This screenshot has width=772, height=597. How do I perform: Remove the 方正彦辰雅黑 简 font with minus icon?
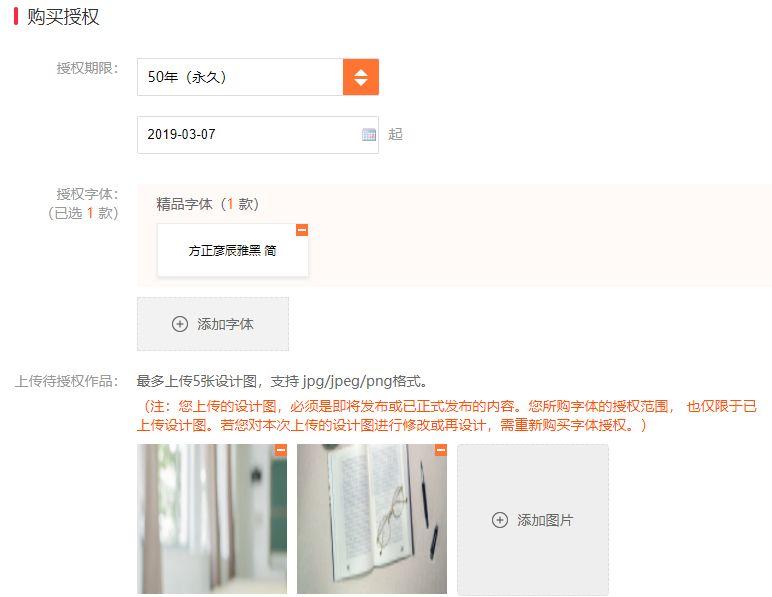click(x=302, y=230)
